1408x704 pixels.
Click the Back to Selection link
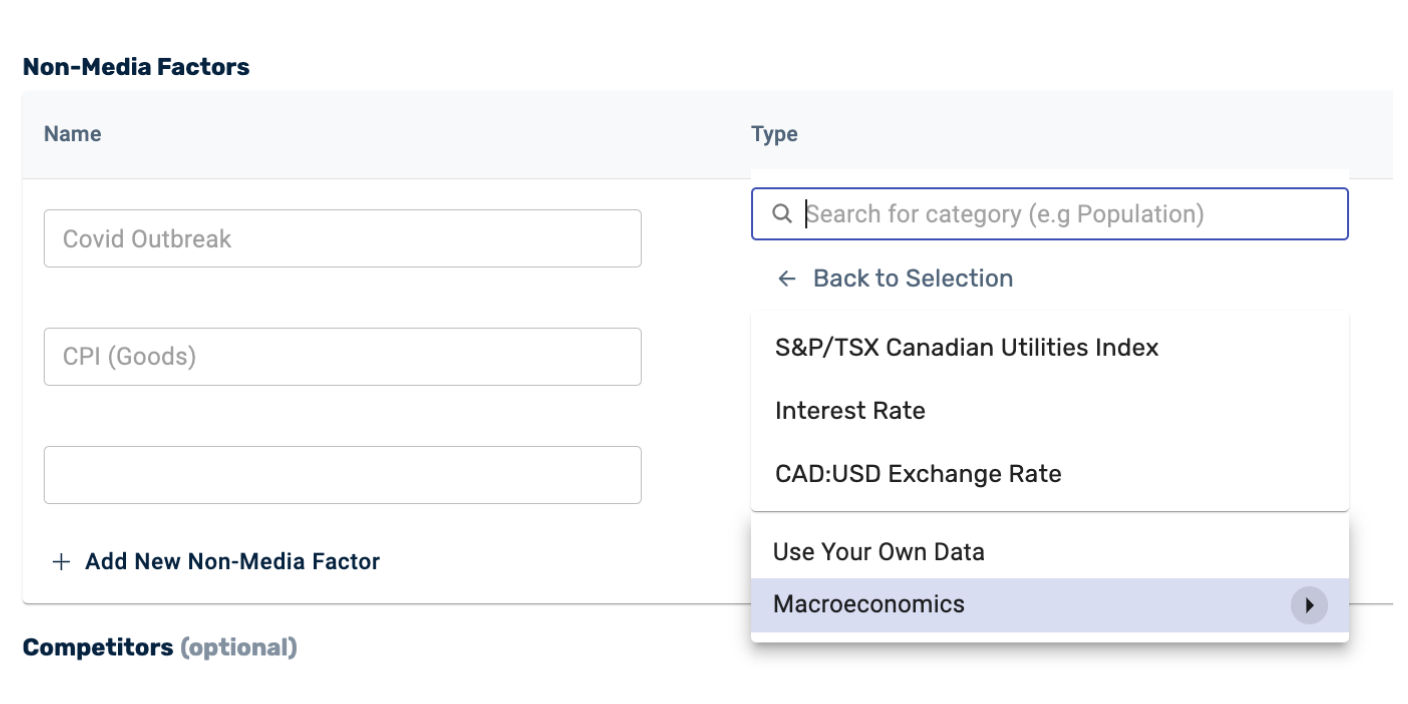pos(912,278)
